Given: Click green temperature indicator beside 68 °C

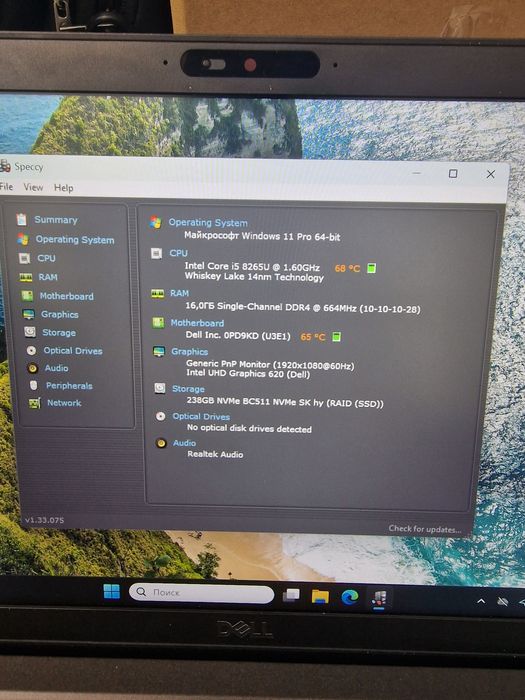Looking at the screenshot, I should pos(371,268).
